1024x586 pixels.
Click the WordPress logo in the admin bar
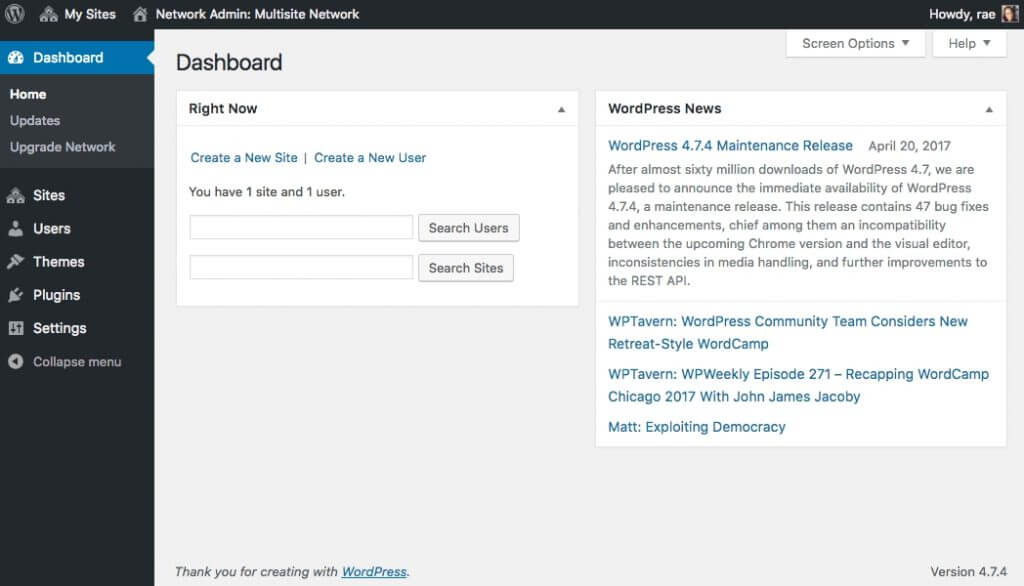tap(15, 14)
